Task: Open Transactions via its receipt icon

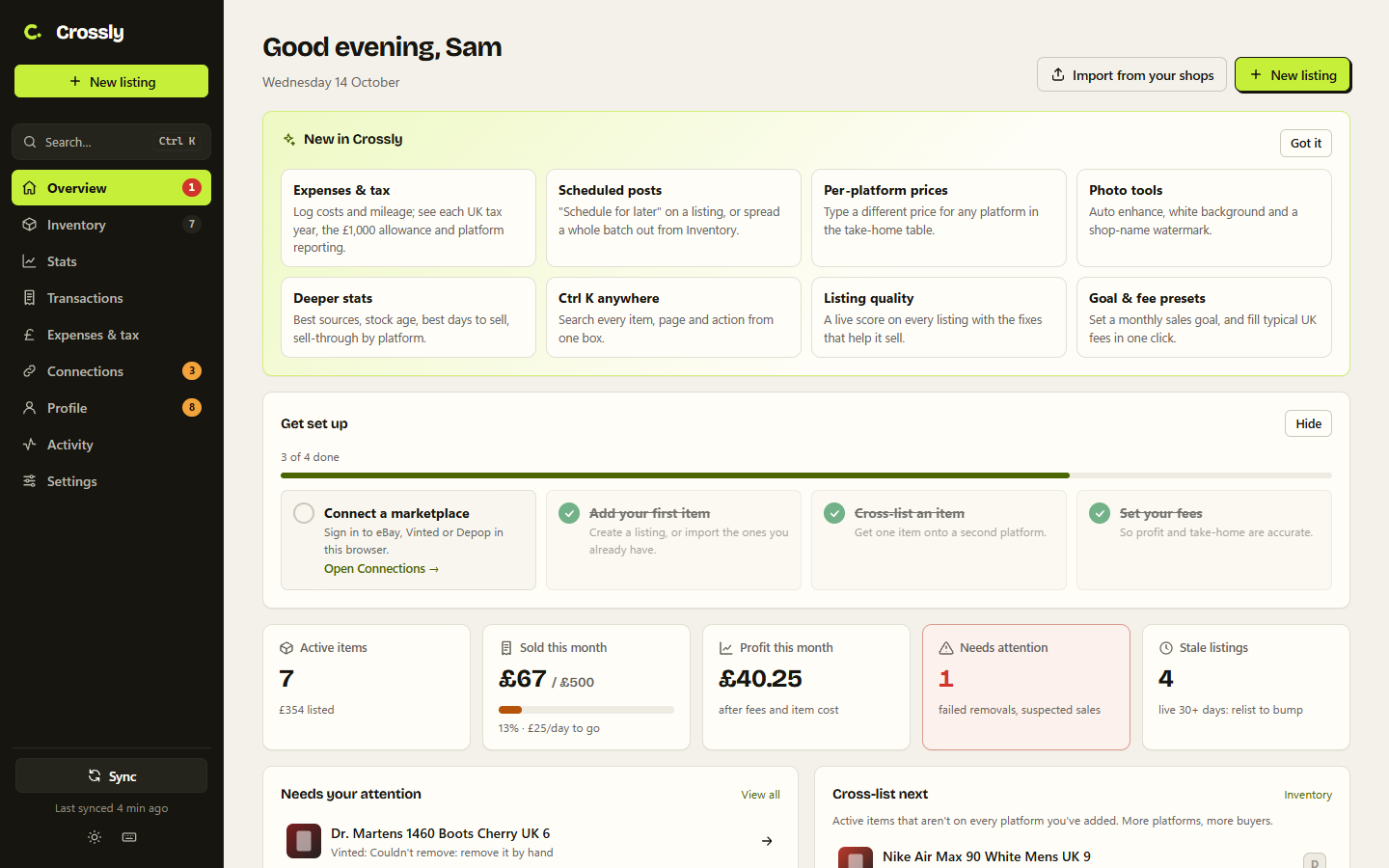Action: pos(30,298)
